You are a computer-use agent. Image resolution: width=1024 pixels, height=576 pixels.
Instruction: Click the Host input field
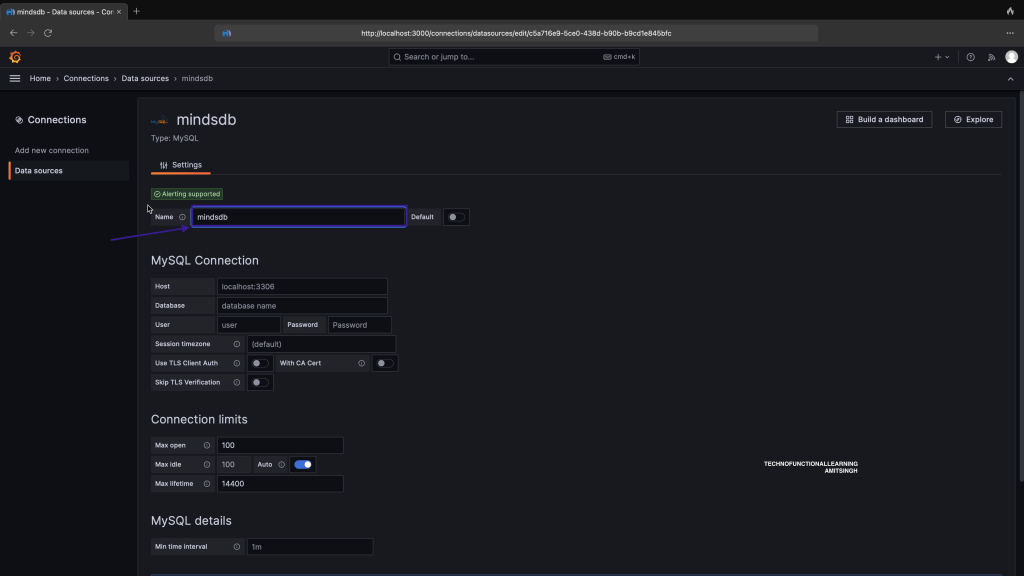pyautogui.click(x=301, y=286)
